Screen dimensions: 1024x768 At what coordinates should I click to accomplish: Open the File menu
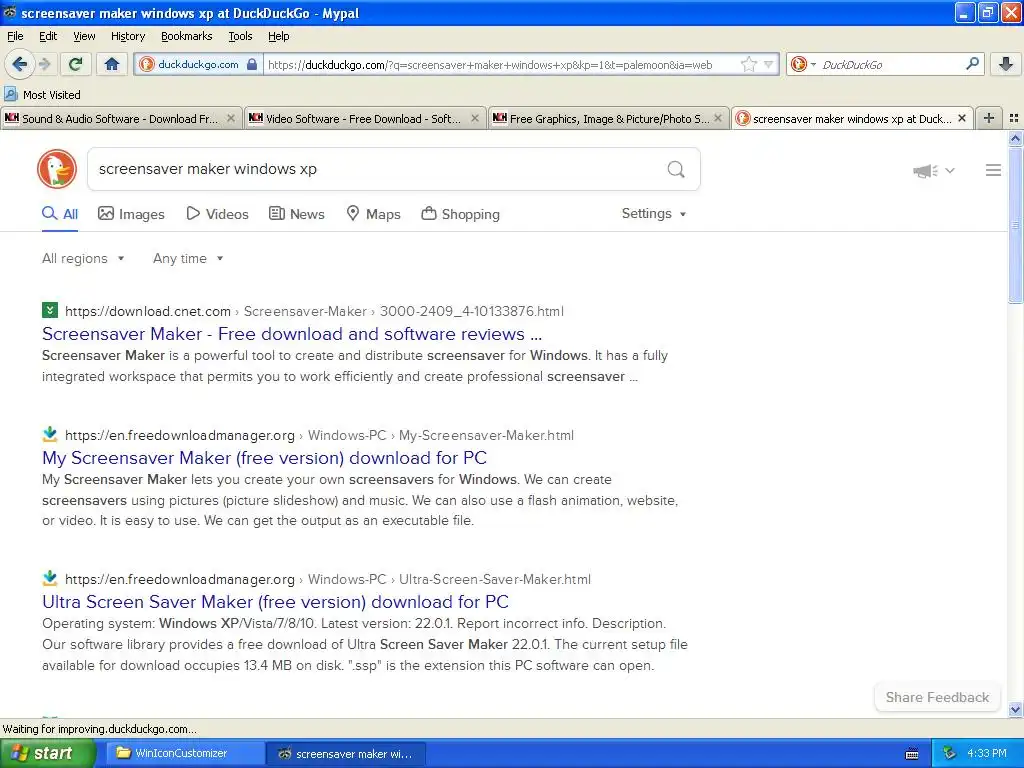click(x=15, y=36)
